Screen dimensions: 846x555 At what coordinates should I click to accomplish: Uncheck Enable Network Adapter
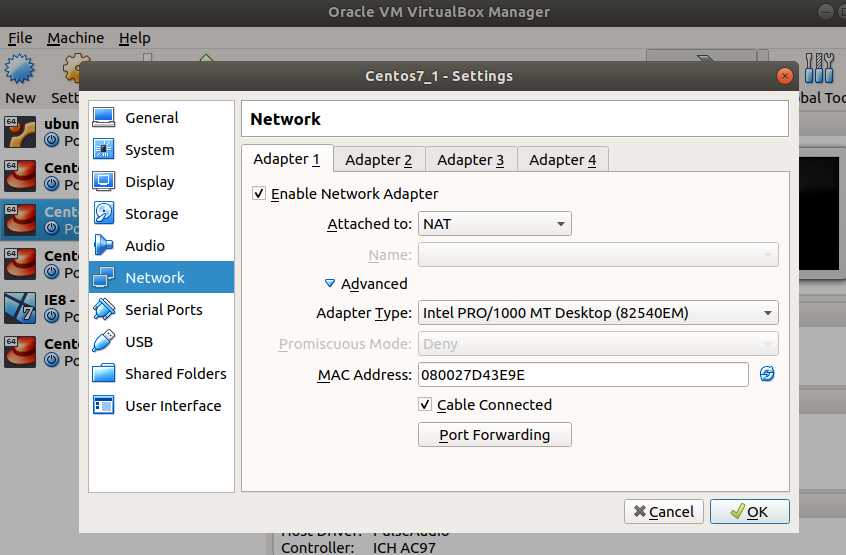pos(260,194)
